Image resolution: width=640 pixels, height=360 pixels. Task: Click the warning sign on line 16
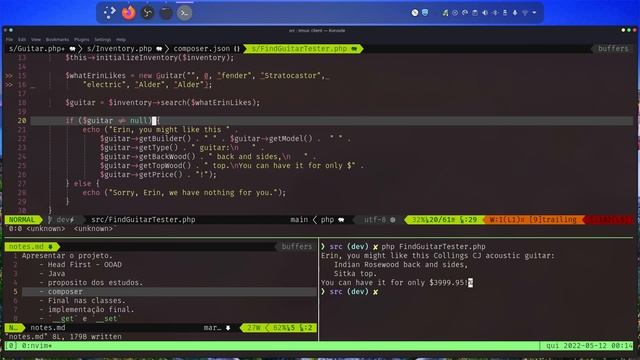[x=9, y=85]
